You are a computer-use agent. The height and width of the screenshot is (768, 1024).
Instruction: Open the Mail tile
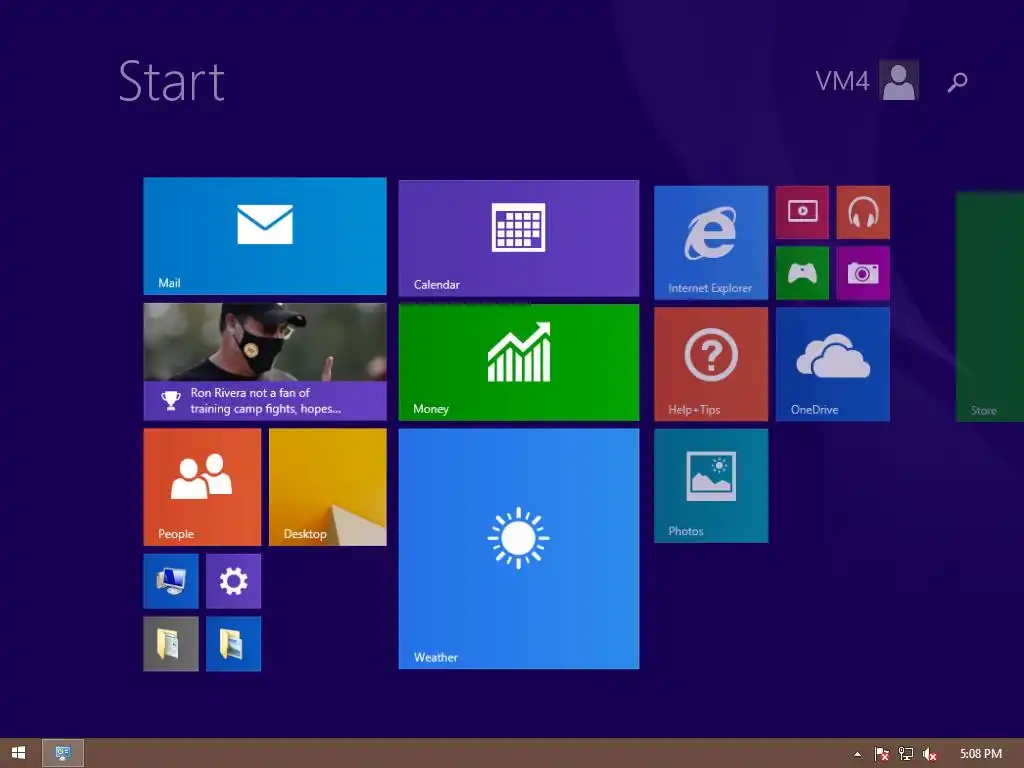264,236
